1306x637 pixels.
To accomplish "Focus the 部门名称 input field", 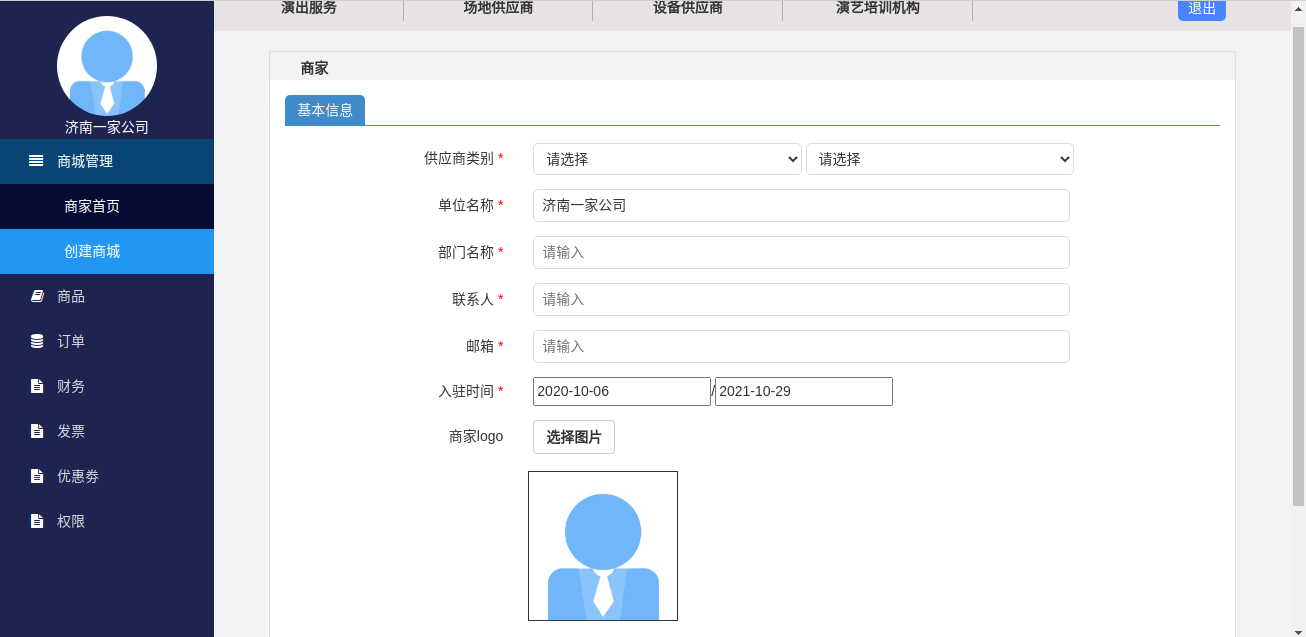I will pos(801,252).
